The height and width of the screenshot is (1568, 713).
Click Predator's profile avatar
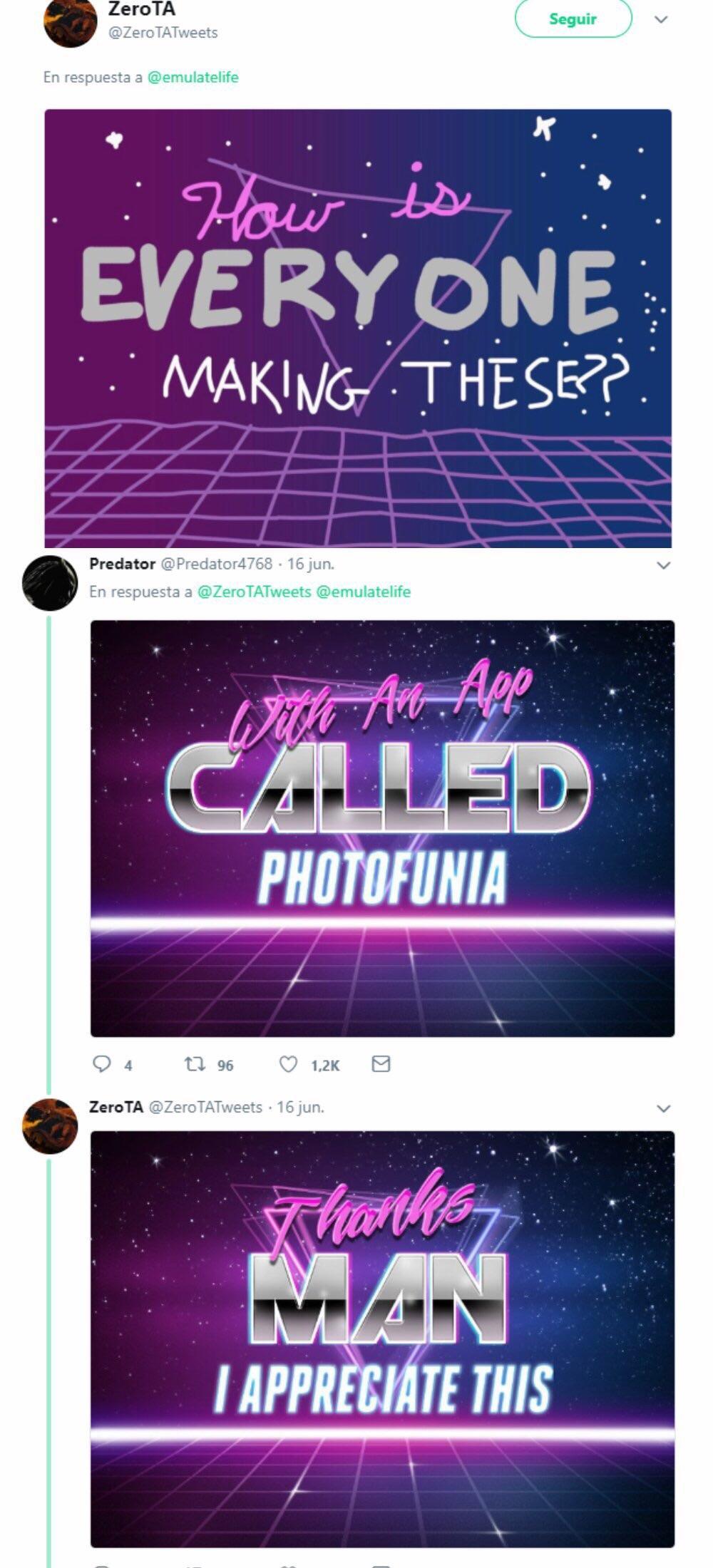click(x=50, y=583)
